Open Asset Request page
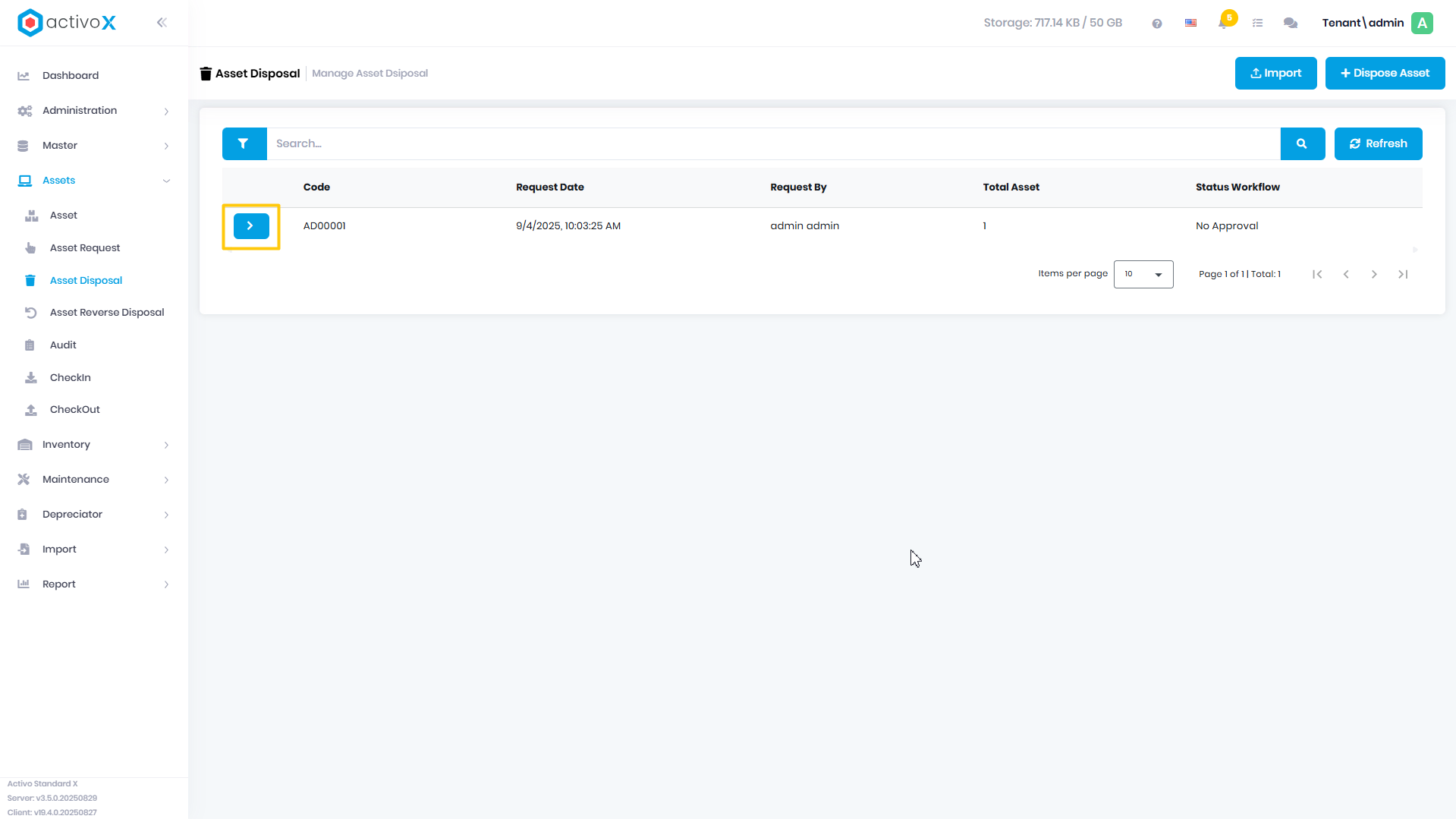 (x=85, y=248)
